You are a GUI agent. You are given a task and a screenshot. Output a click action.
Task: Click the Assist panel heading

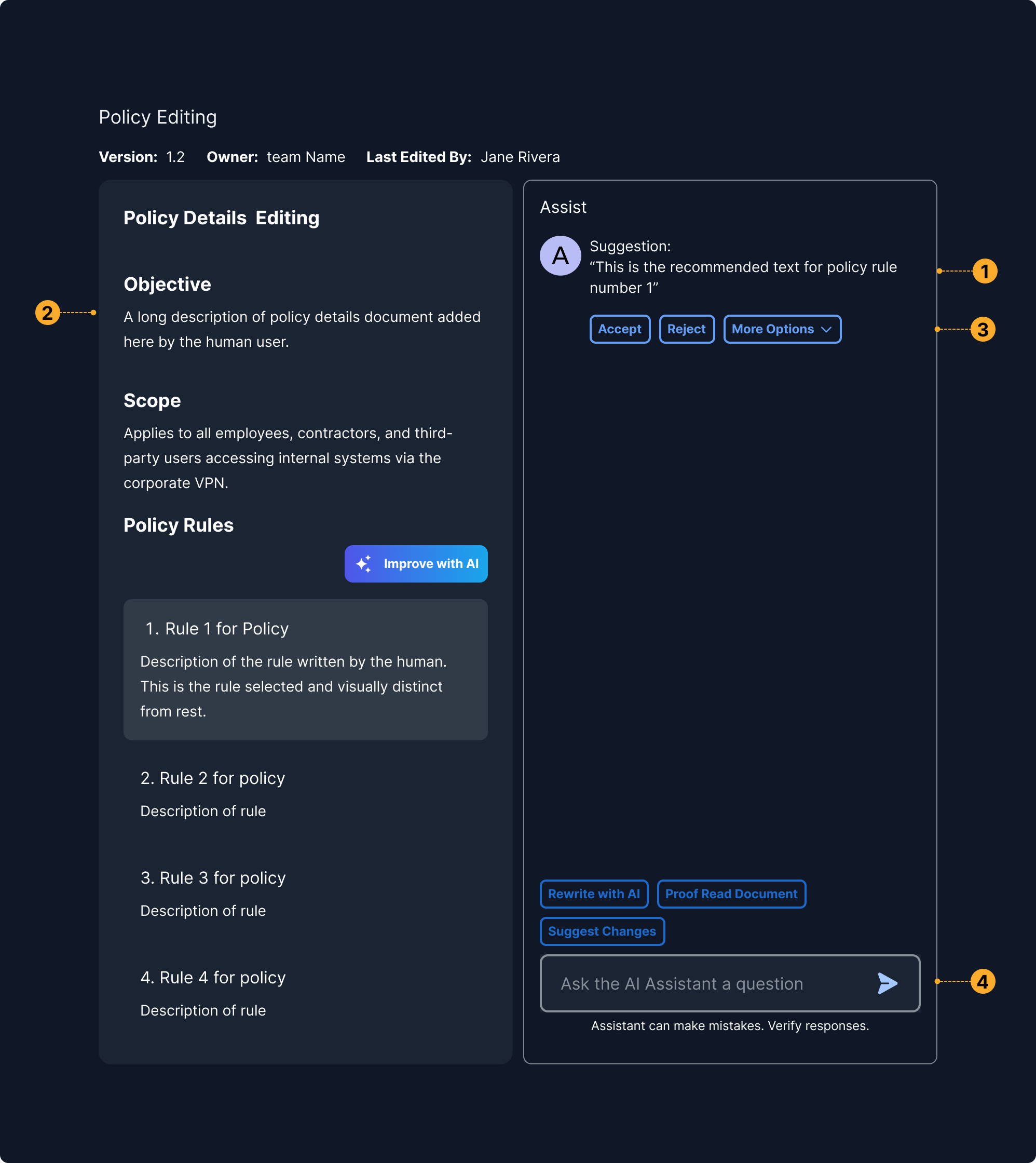pyautogui.click(x=563, y=207)
